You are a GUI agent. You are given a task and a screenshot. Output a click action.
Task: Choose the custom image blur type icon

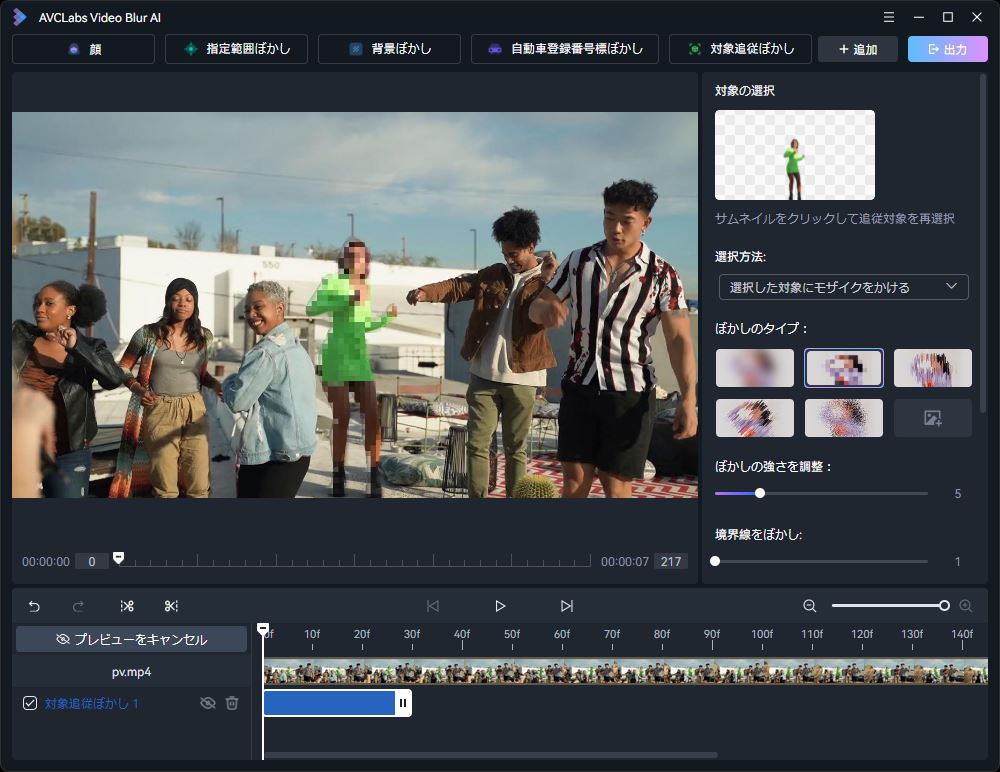932,418
